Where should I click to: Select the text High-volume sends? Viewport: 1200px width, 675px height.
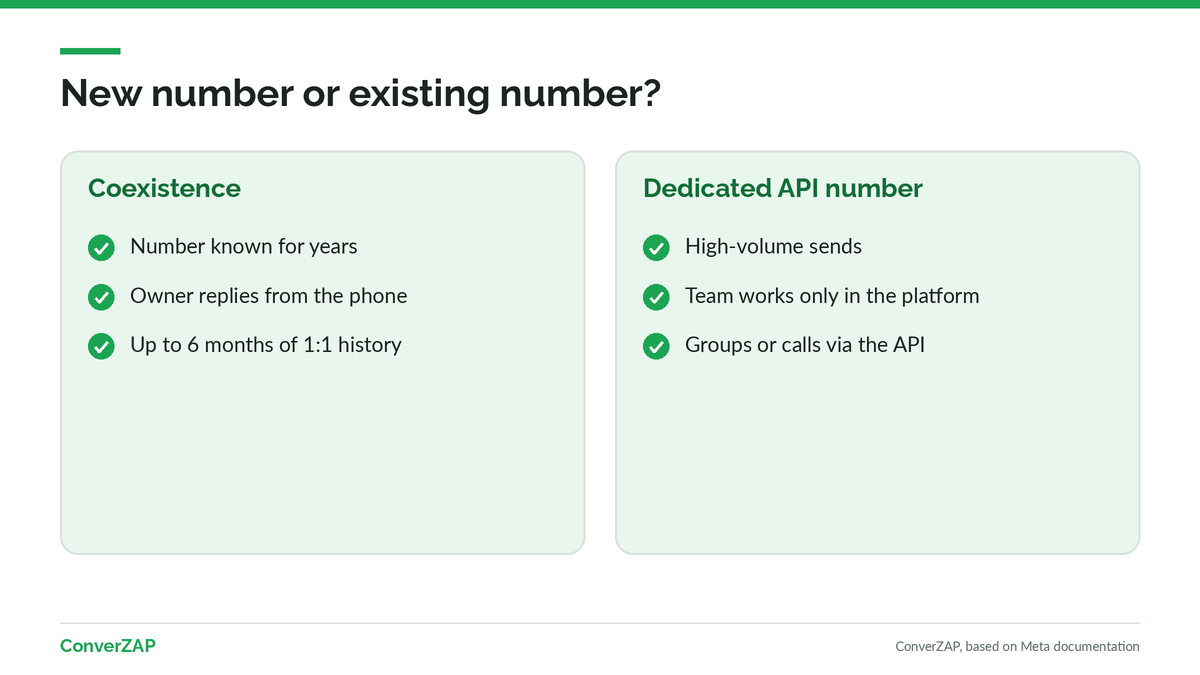[773, 246]
